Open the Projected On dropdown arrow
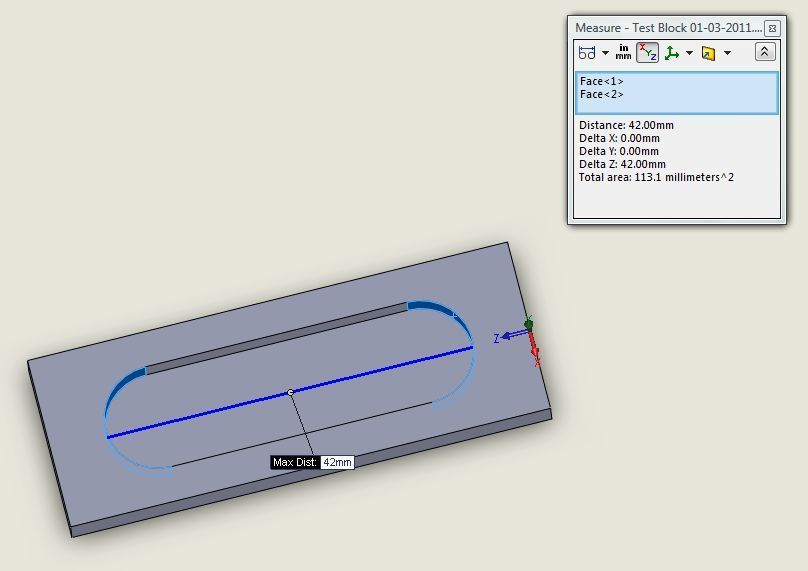 click(x=727, y=53)
